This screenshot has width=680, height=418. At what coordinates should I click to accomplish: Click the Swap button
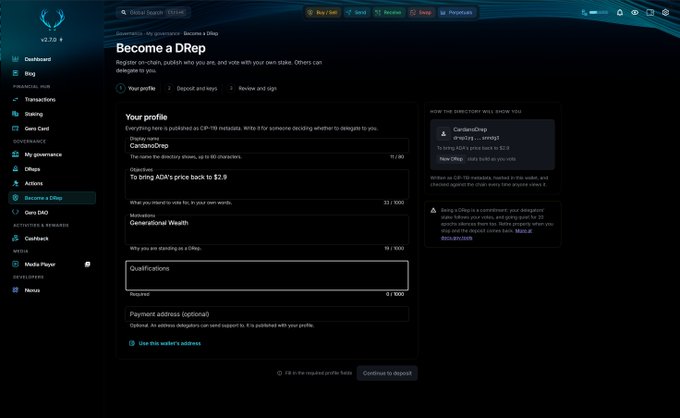[x=421, y=13]
